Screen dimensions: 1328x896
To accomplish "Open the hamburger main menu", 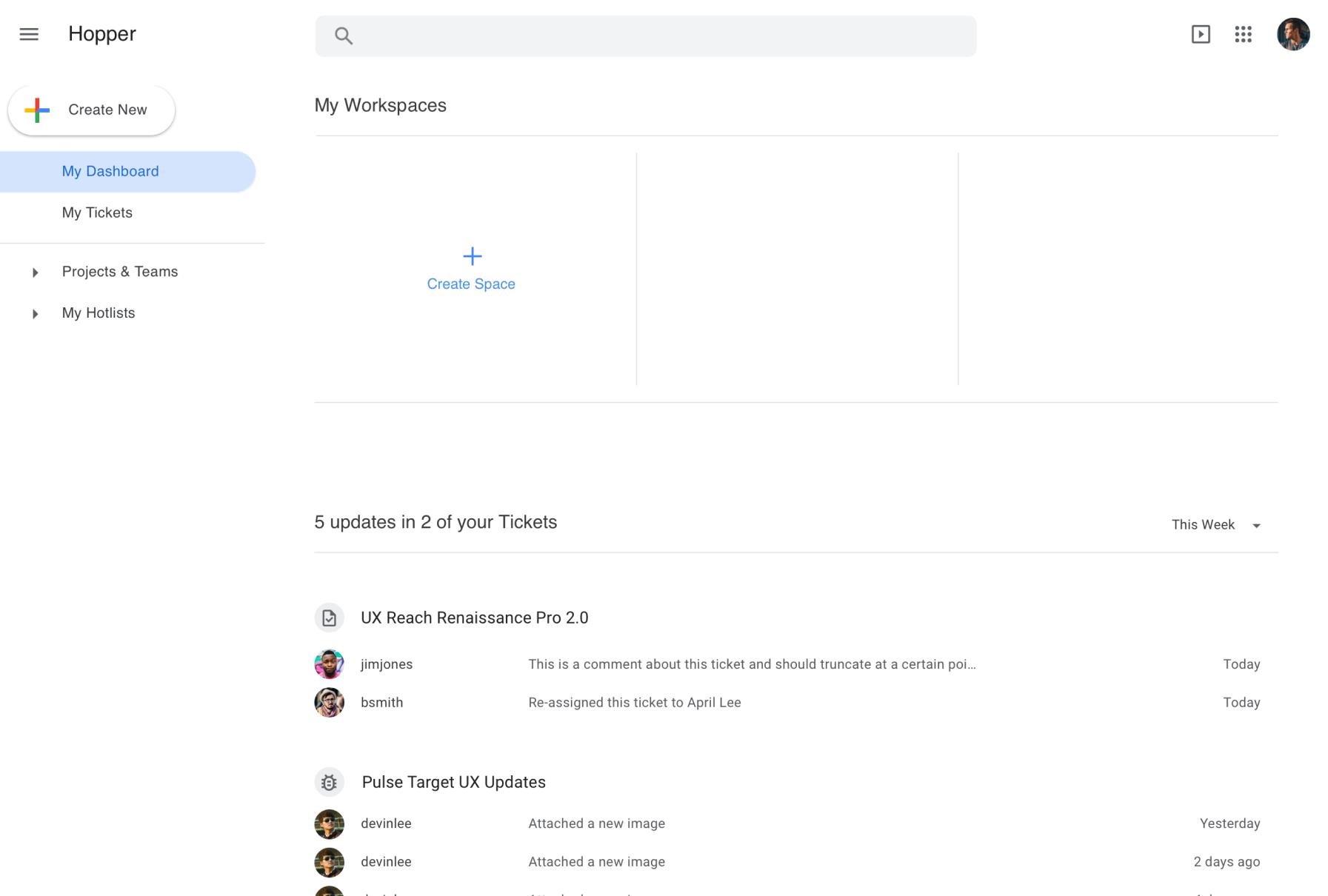I will (29, 34).
